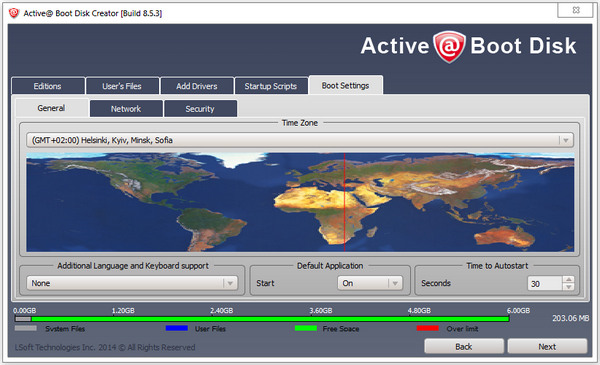This screenshot has height=365, width=600.
Task: Open the Add Drivers tab
Action: (197, 86)
